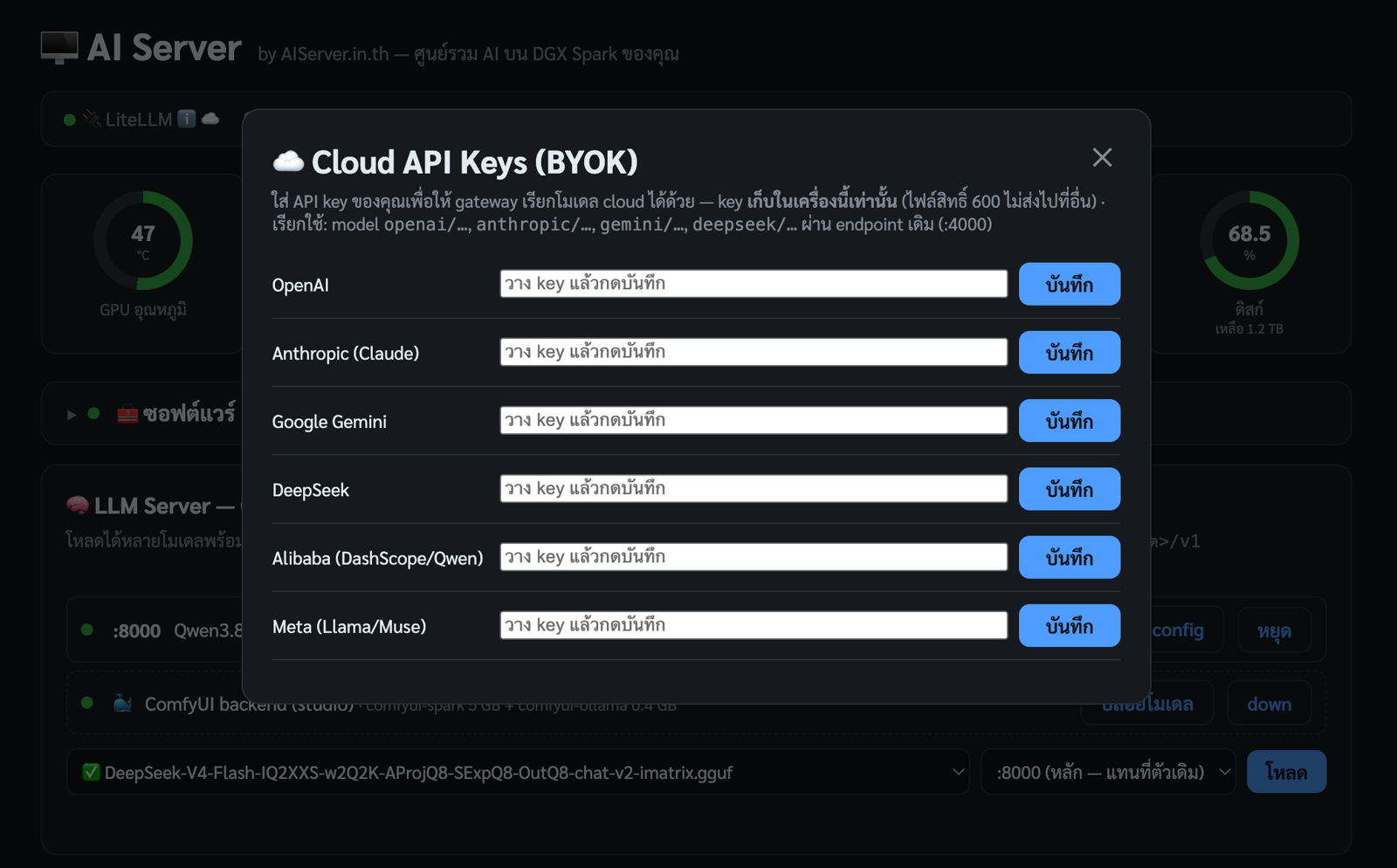Close the Cloud API Keys dialog
1397x868 pixels.
[x=1102, y=157]
